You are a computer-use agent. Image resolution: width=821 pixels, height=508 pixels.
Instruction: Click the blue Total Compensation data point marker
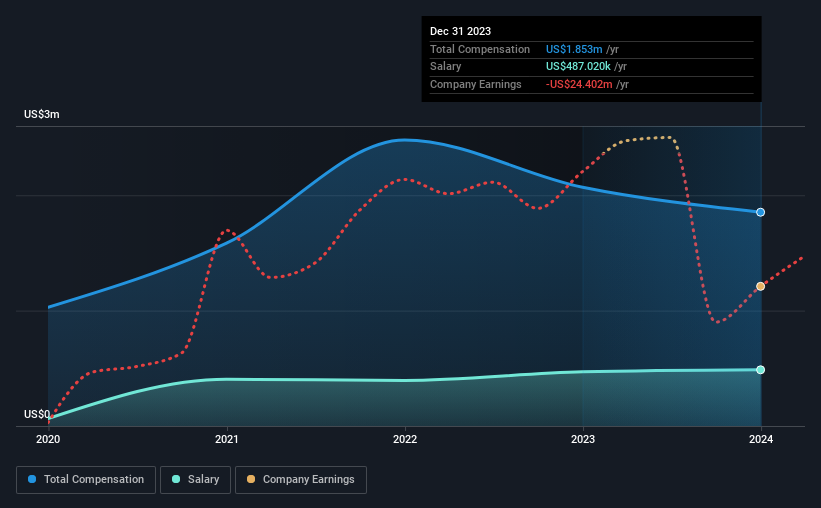[760, 212]
